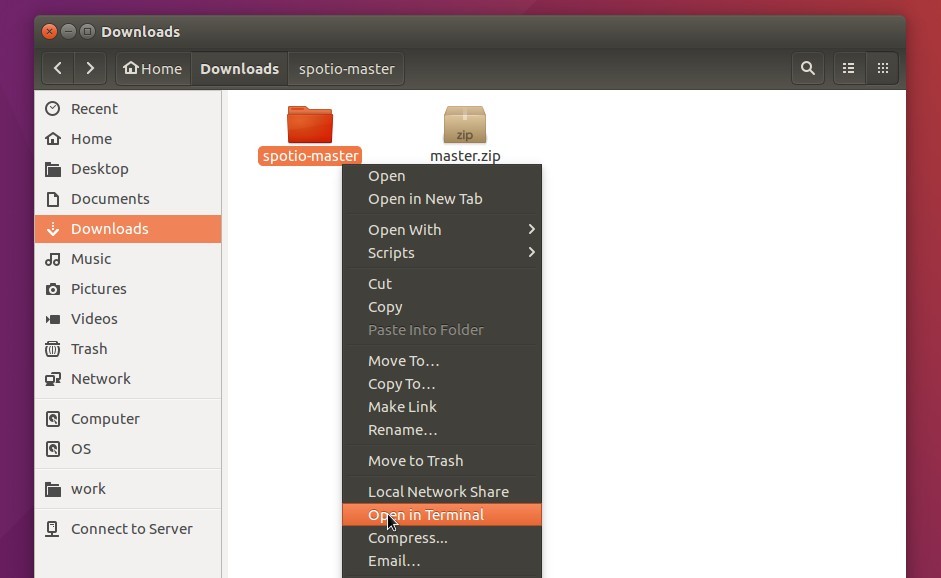Open Computer label in the sidebar
This screenshot has width=941, height=578.
105,419
